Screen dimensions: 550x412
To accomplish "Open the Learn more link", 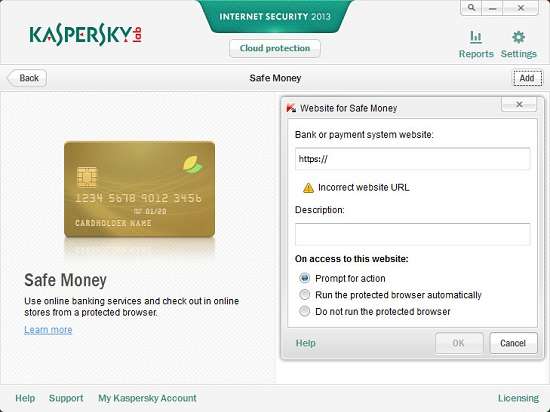I will [48, 330].
